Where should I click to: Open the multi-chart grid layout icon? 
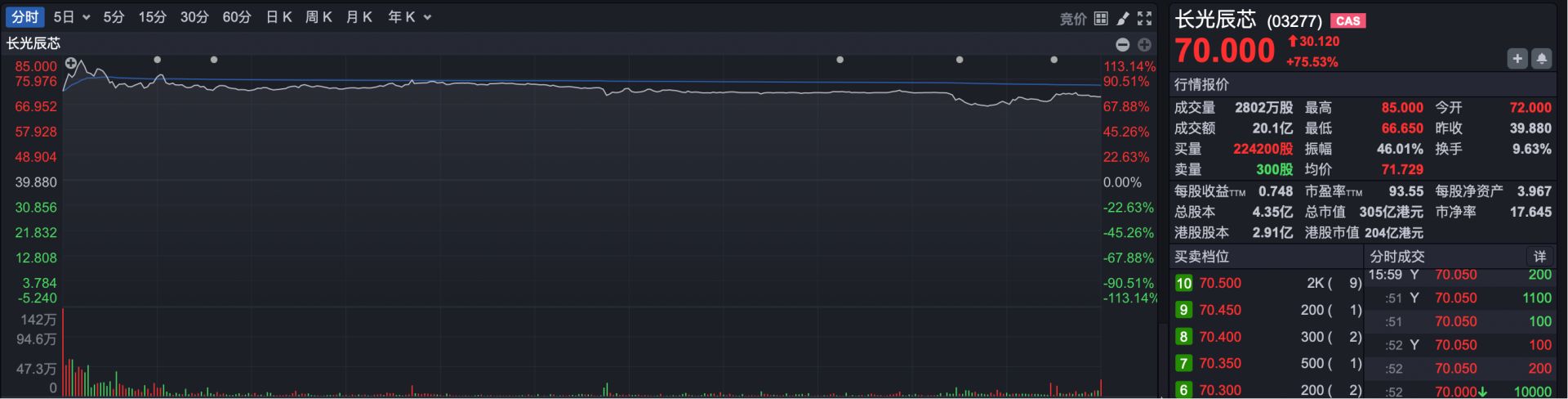click(x=1101, y=18)
